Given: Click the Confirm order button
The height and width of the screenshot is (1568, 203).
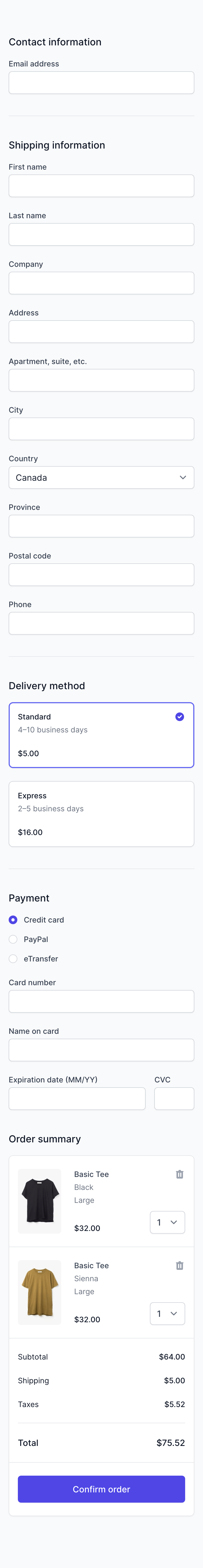Looking at the screenshot, I should pos(101,1488).
